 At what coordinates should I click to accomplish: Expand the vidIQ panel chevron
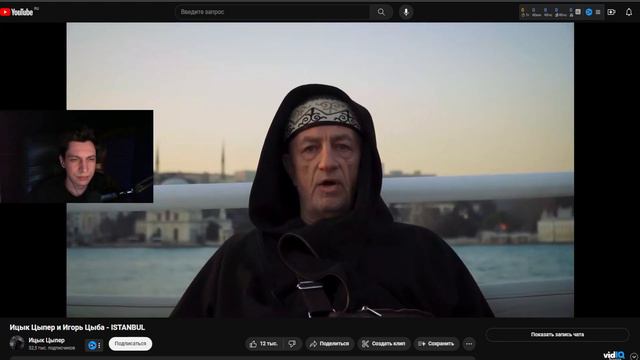click(x=634, y=356)
